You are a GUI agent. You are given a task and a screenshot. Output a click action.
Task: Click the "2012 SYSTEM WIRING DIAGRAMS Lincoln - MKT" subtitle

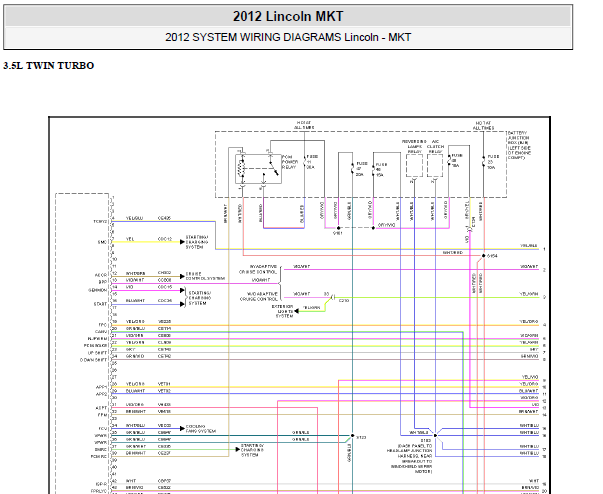tap(288, 37)
